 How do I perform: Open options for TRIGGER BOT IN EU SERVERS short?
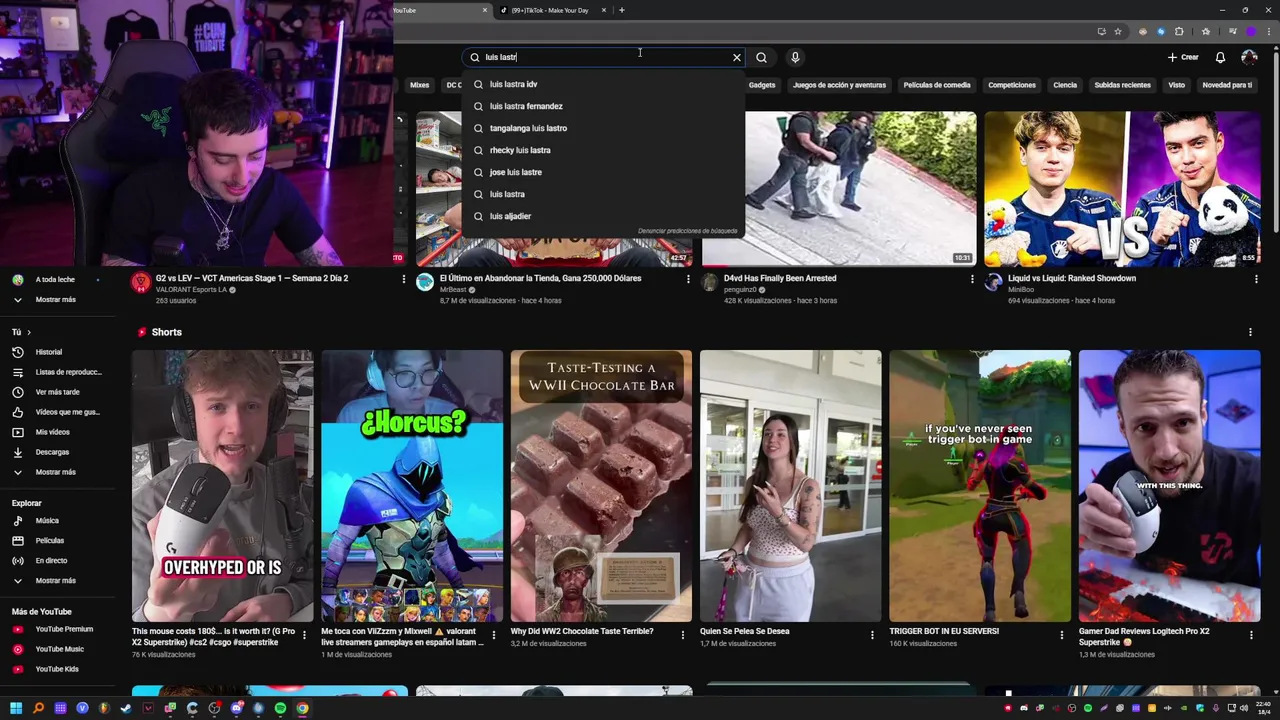tap(1062, 634)
